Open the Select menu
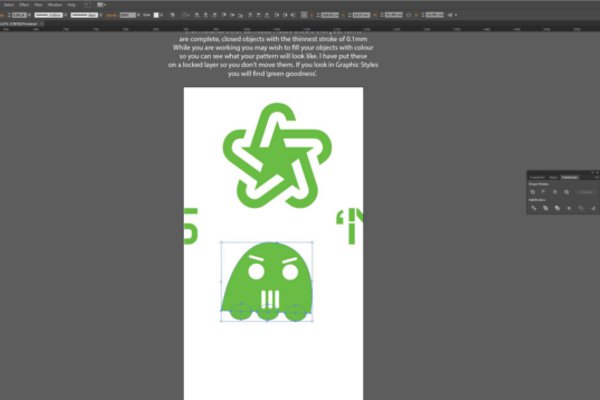Viewport: 600px width, 400px height. coord(8,5)
